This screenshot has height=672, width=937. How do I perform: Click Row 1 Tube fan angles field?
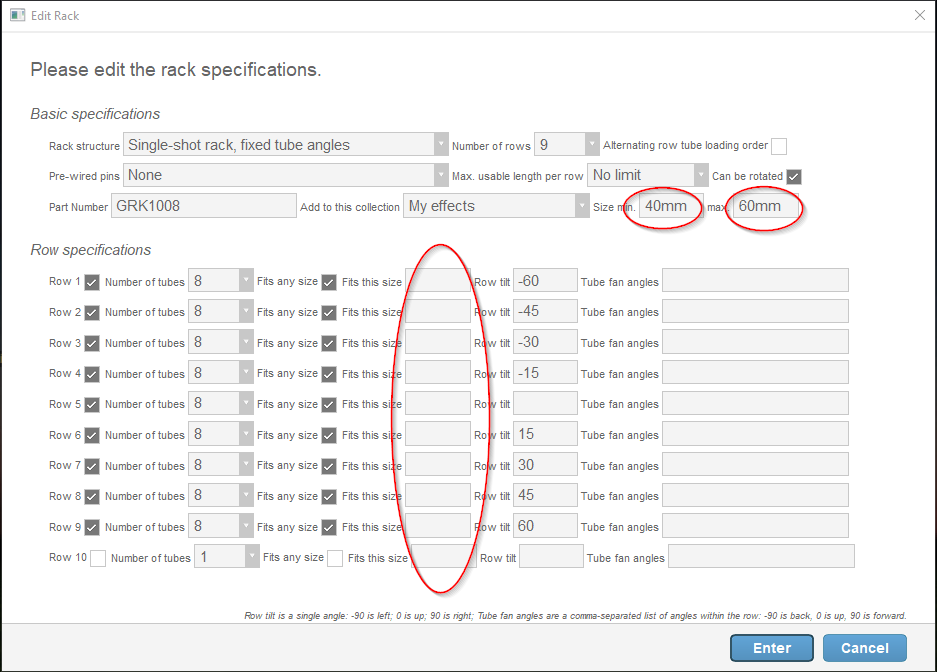tap(755, 282)
